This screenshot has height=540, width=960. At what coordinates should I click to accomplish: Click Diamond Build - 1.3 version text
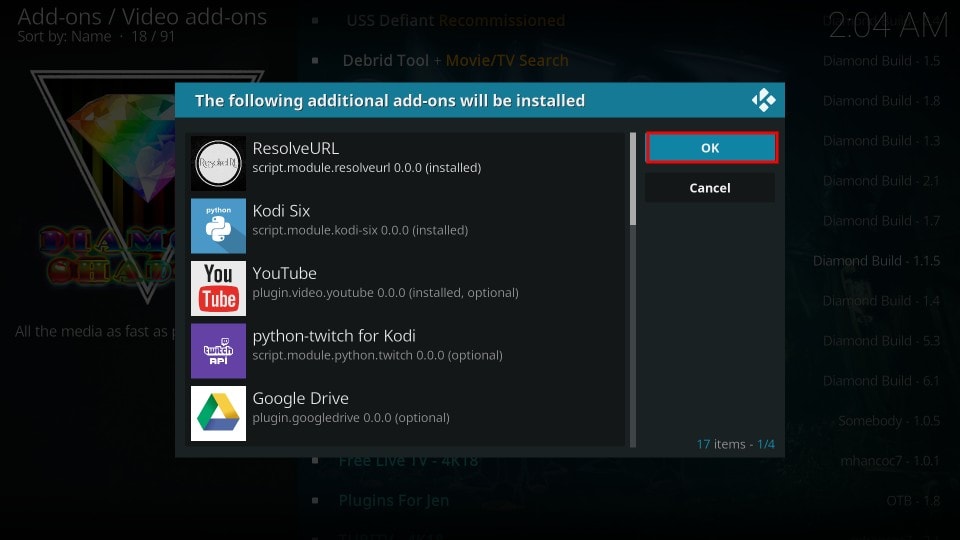[x=881, y=141]
